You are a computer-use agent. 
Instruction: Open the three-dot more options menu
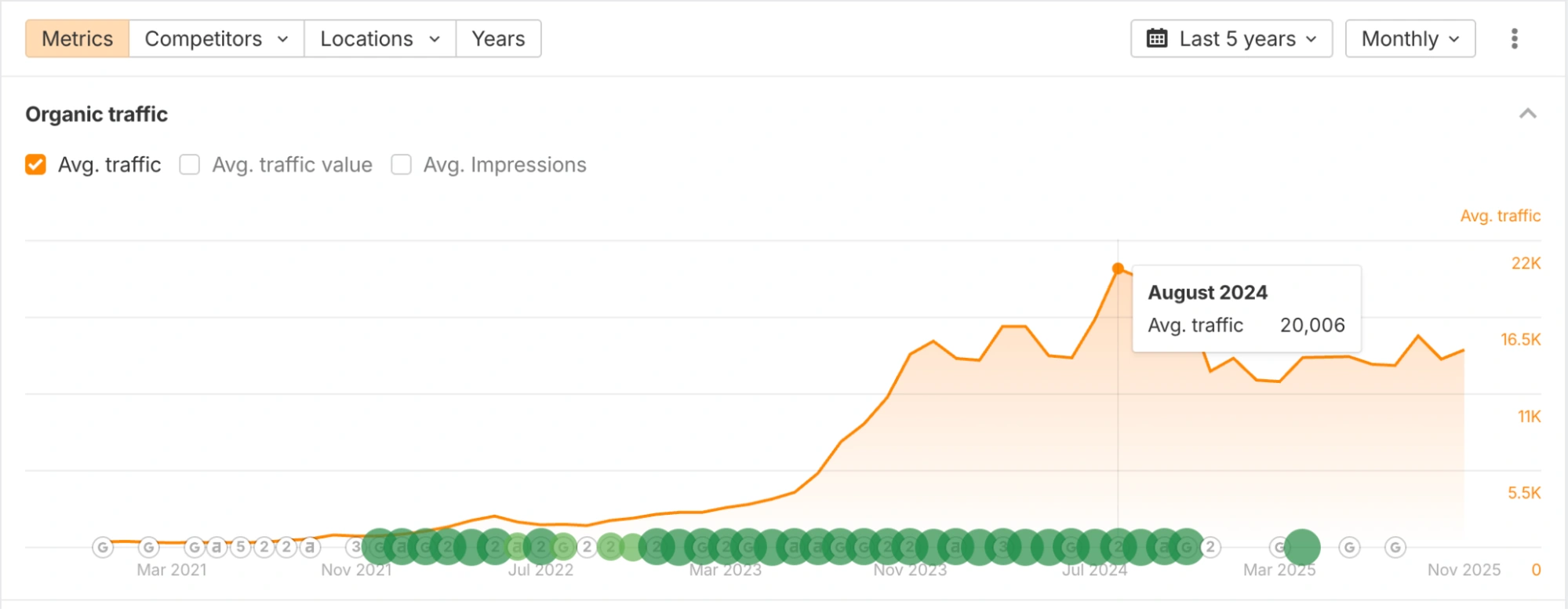click(x=1514, y=38)
